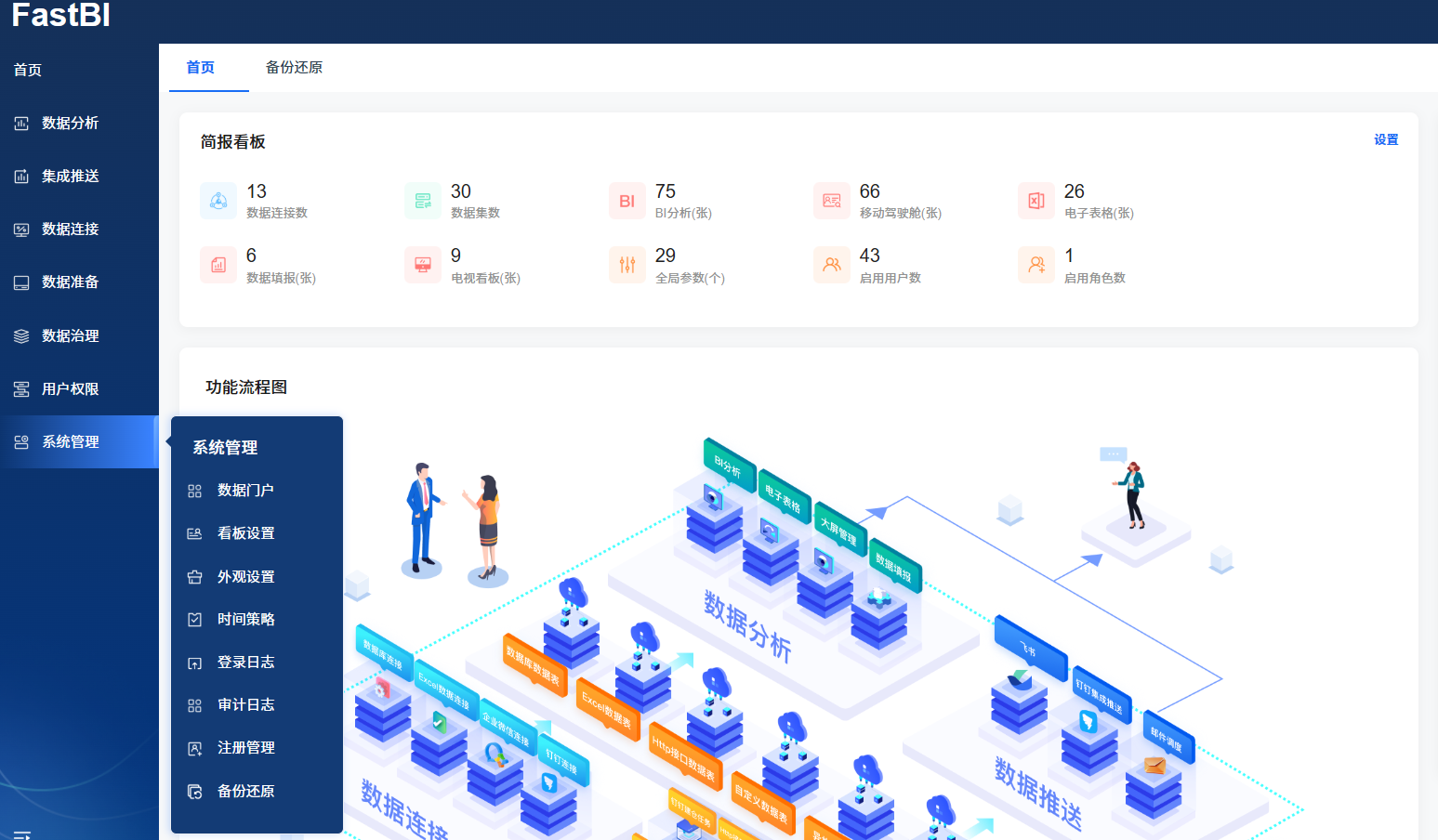Viewport: 1438px width, 840px height.
Task: Expand the 系统管理 sidebar menu
Action: pyautogui.click(x=70, y=442)
